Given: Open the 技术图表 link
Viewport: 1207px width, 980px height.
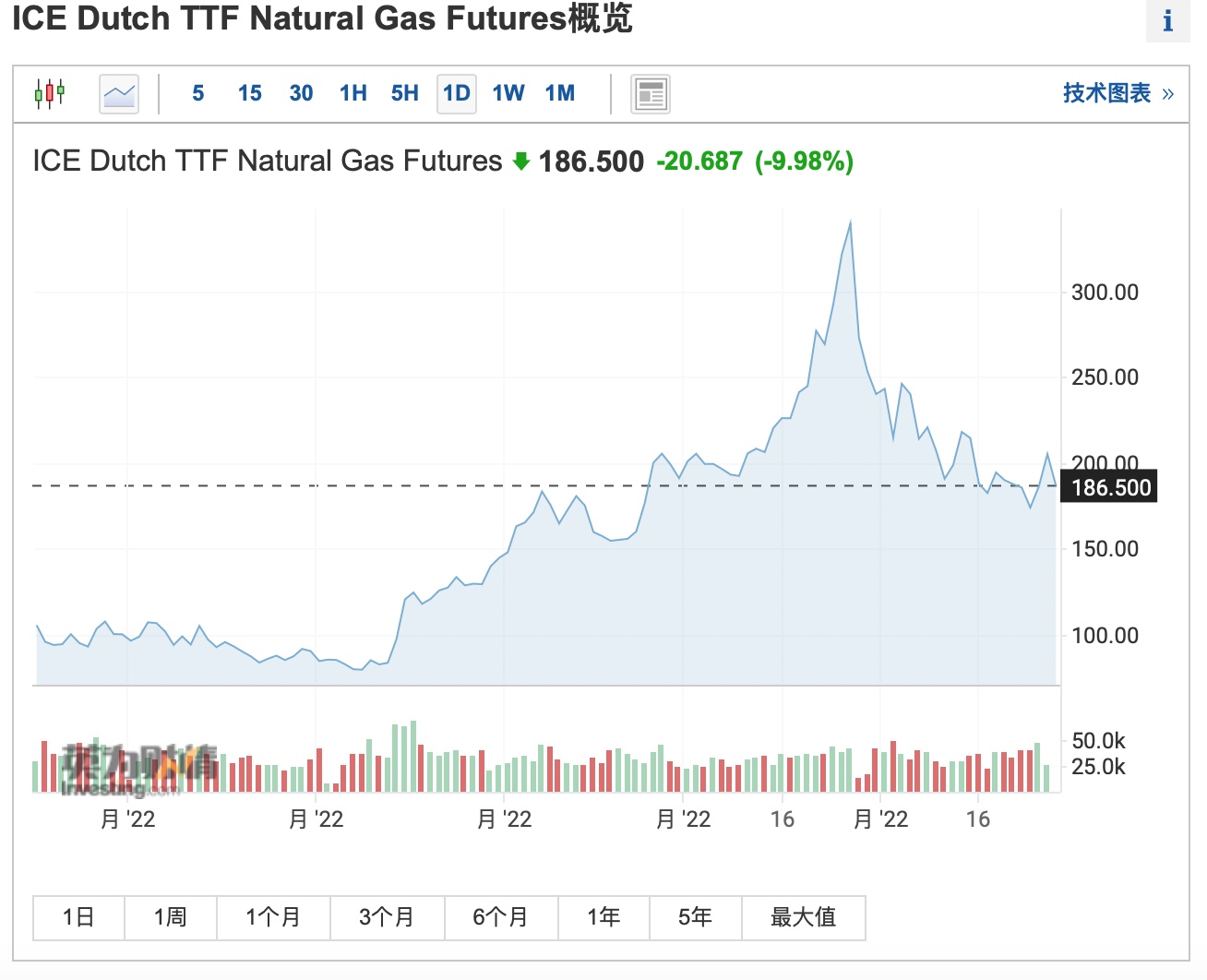Looking at the screenshot, I should [x=1117, y=93].
